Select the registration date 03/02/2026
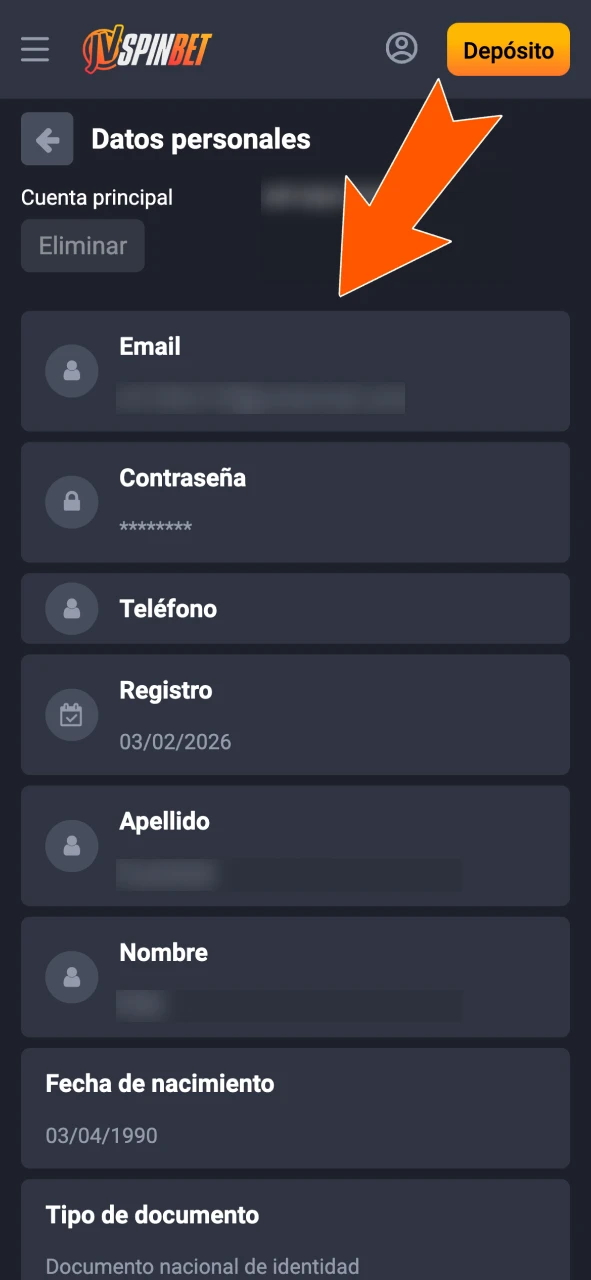The width and height of the screenshot is (591, 1280). point(175,741)
